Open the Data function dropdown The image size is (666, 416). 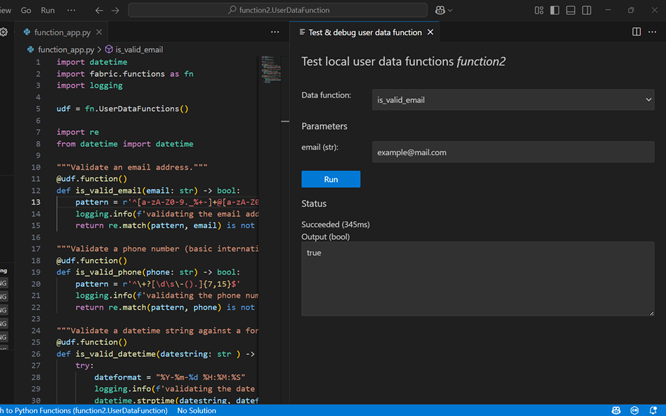(513, 100)
